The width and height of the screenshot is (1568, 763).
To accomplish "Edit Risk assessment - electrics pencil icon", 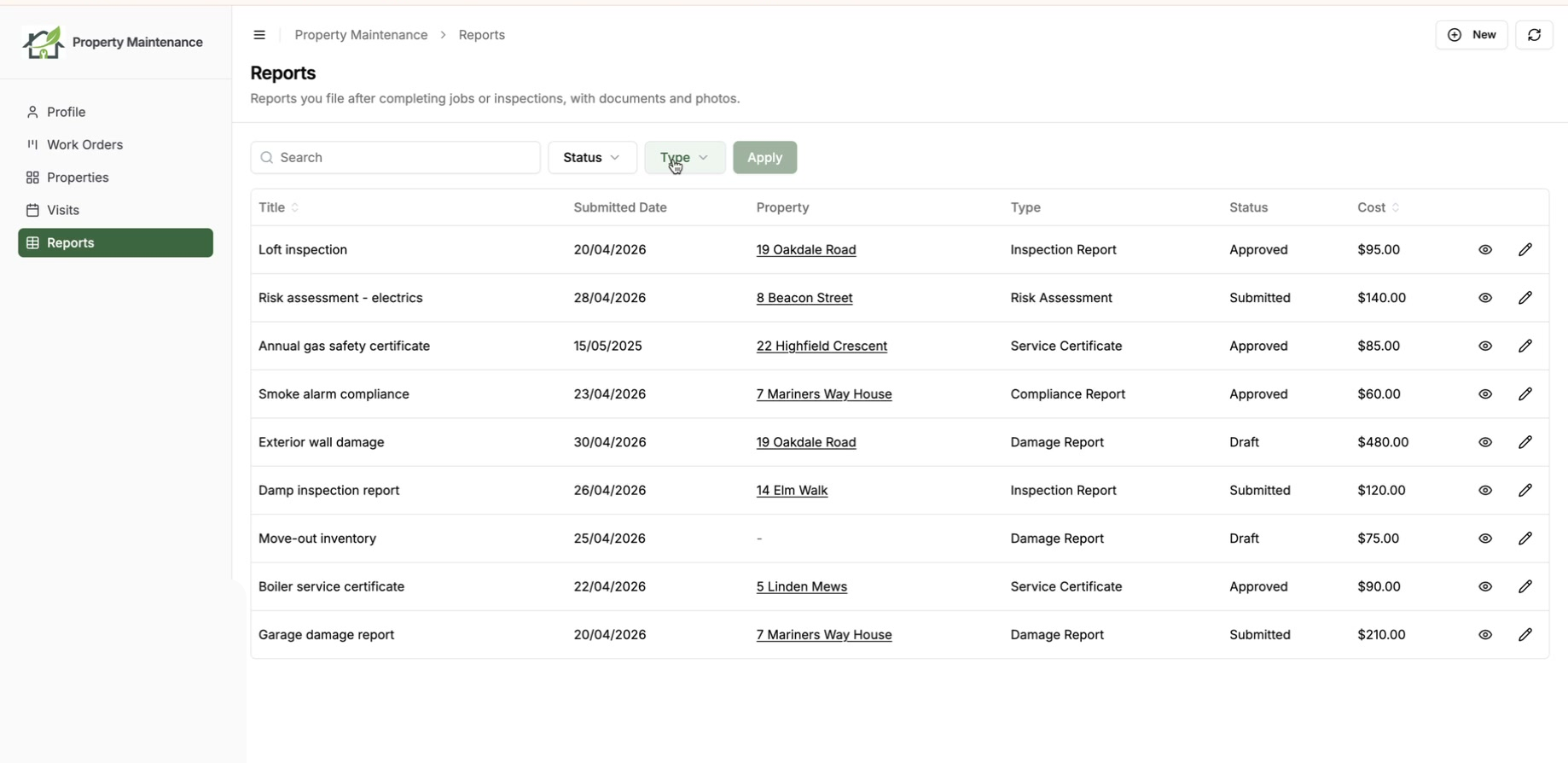I will (1525, 298).
